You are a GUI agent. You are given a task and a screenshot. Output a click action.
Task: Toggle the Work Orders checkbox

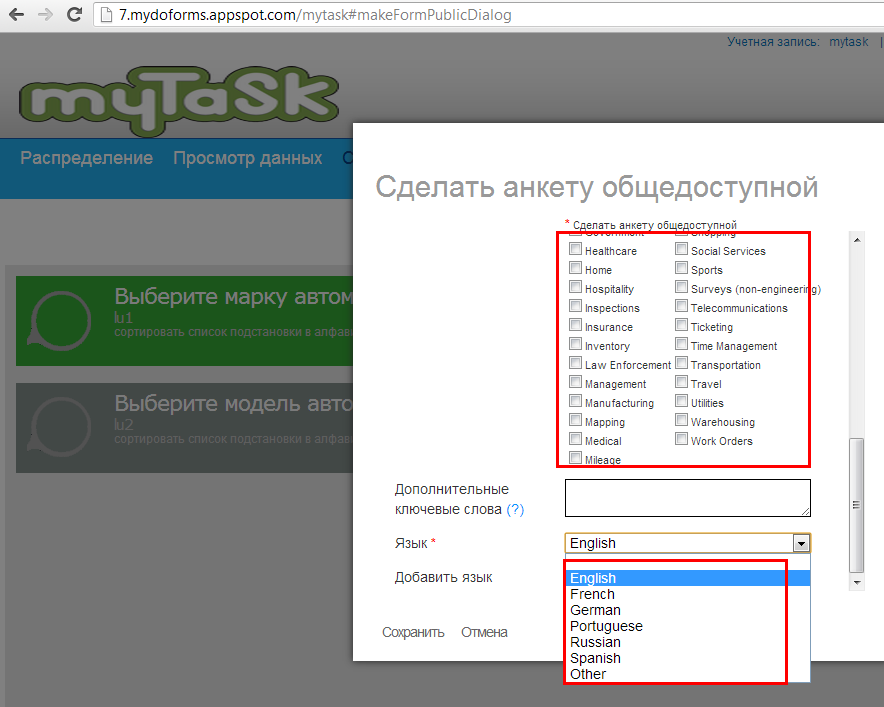coord(681,440)
